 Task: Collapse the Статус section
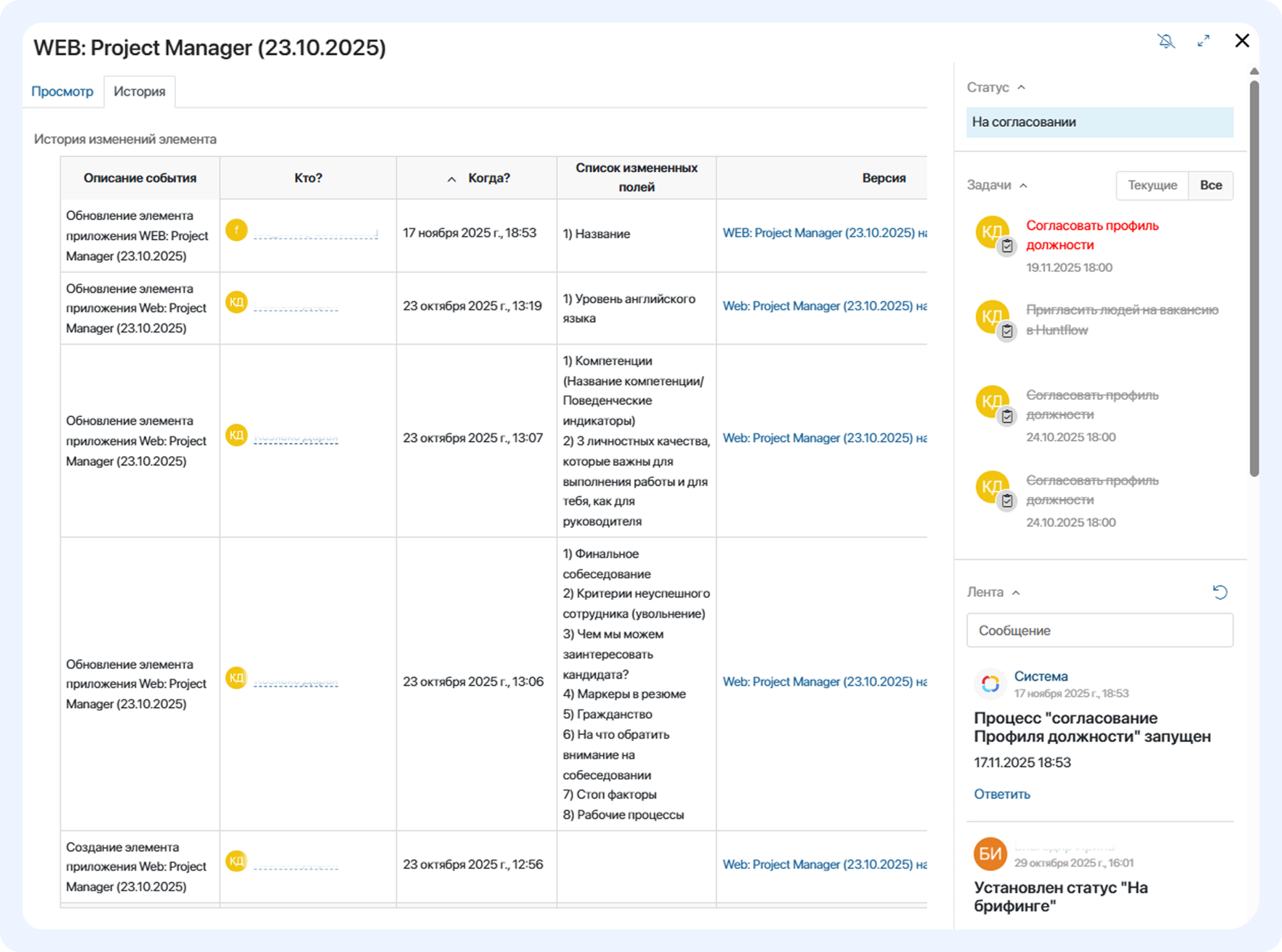pyautogui.click(x=1021, y=88)
